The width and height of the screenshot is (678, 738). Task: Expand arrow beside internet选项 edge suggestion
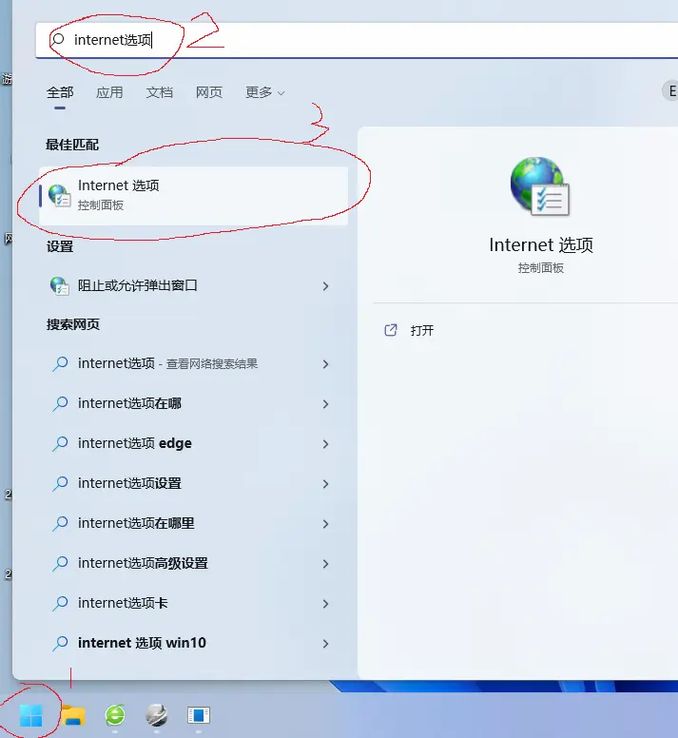pos(325,444)
